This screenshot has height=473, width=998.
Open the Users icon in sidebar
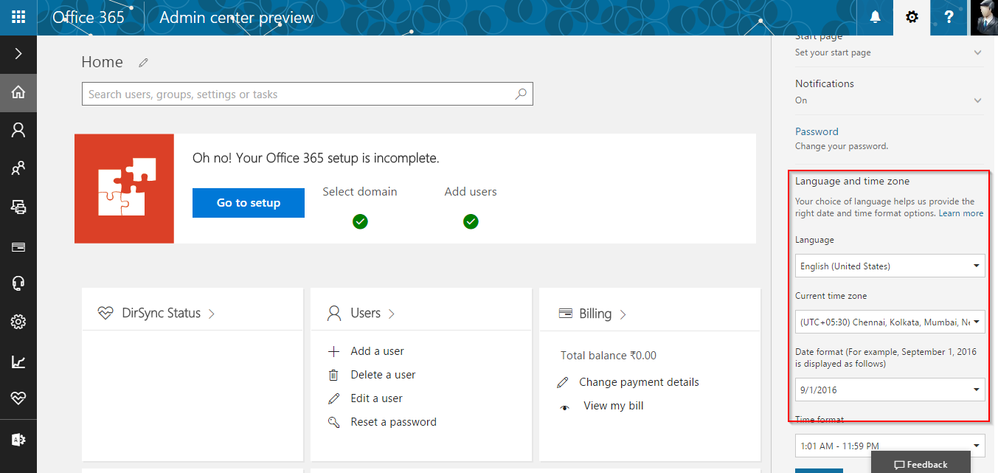click(18, 131)
